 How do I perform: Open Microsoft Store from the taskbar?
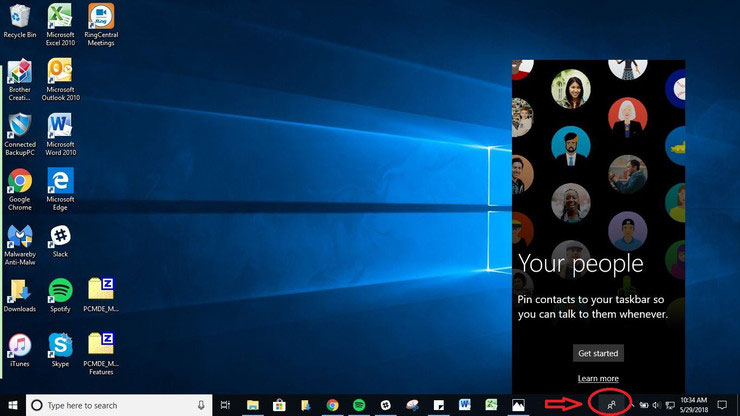pos(279,405)
